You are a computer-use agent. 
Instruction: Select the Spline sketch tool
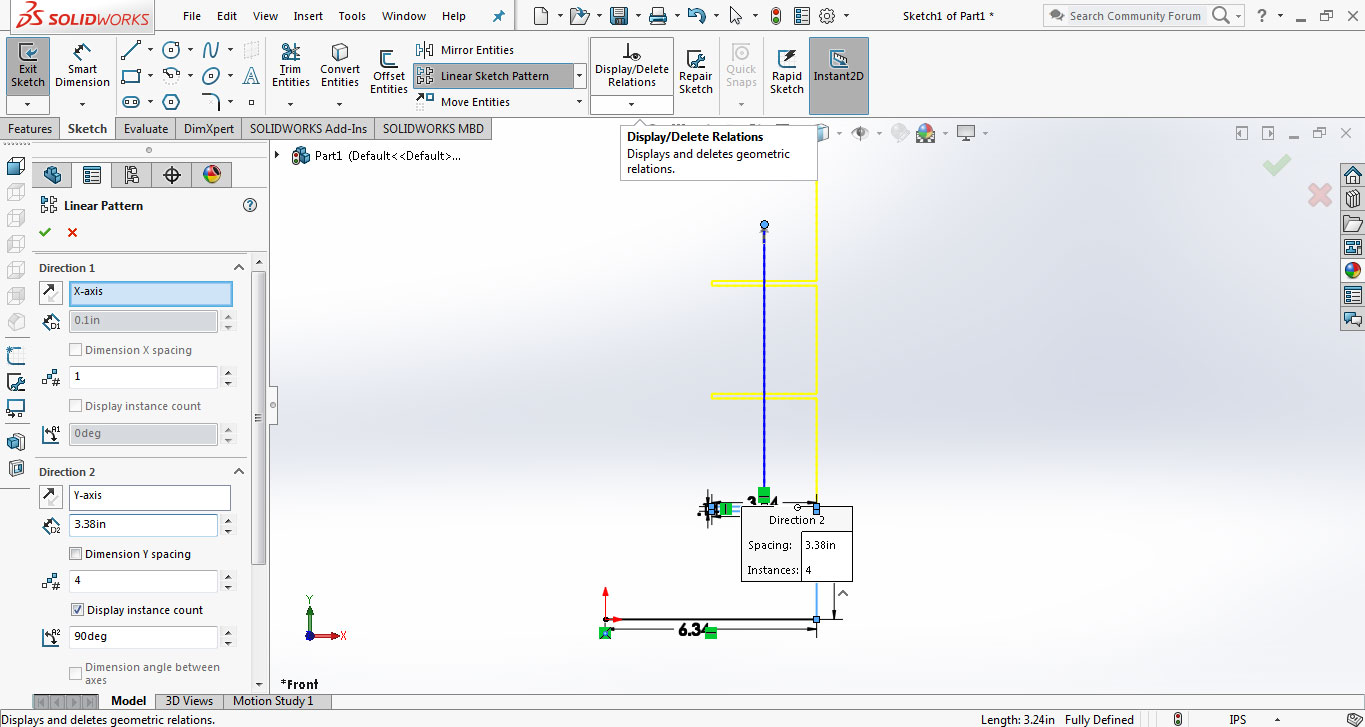pyautogui.click(x=211, y=50)
